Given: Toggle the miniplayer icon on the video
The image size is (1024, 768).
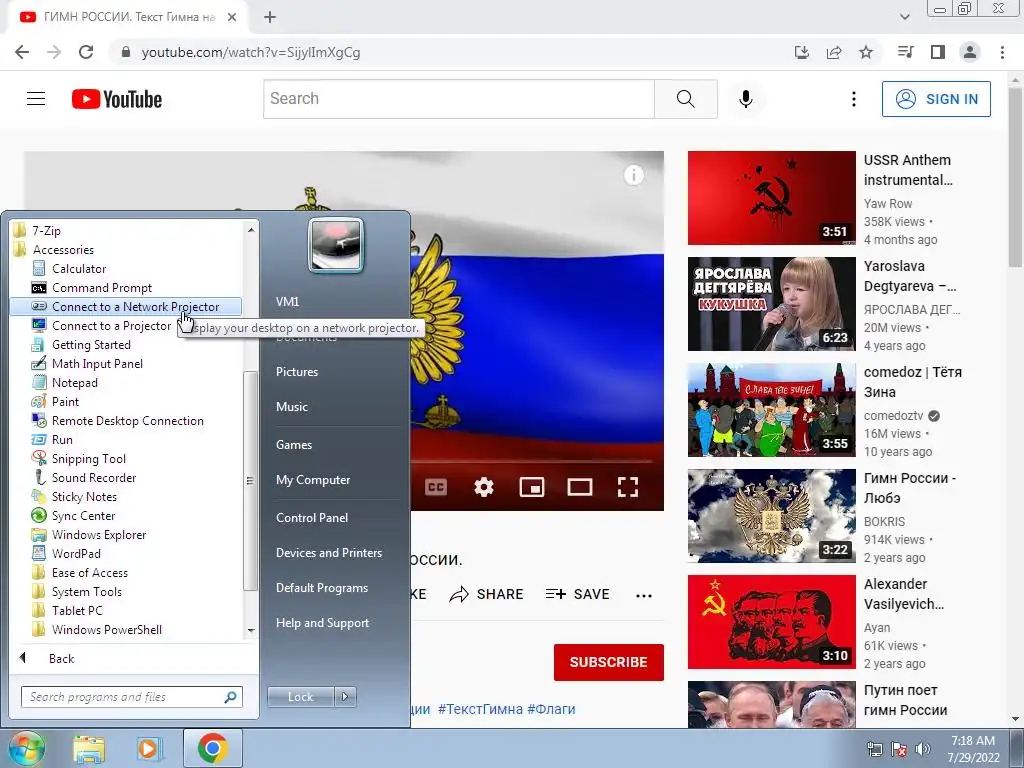Looking at the screenshot, I should click(532, 487).
